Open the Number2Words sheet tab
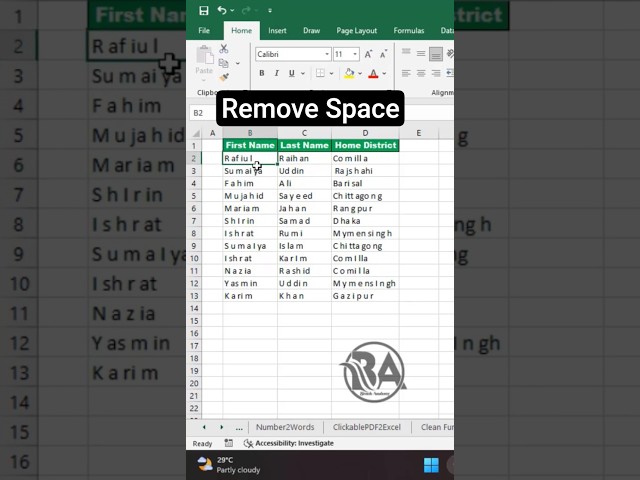This screenshot has width=640, height=480. (x=285, y=427)
